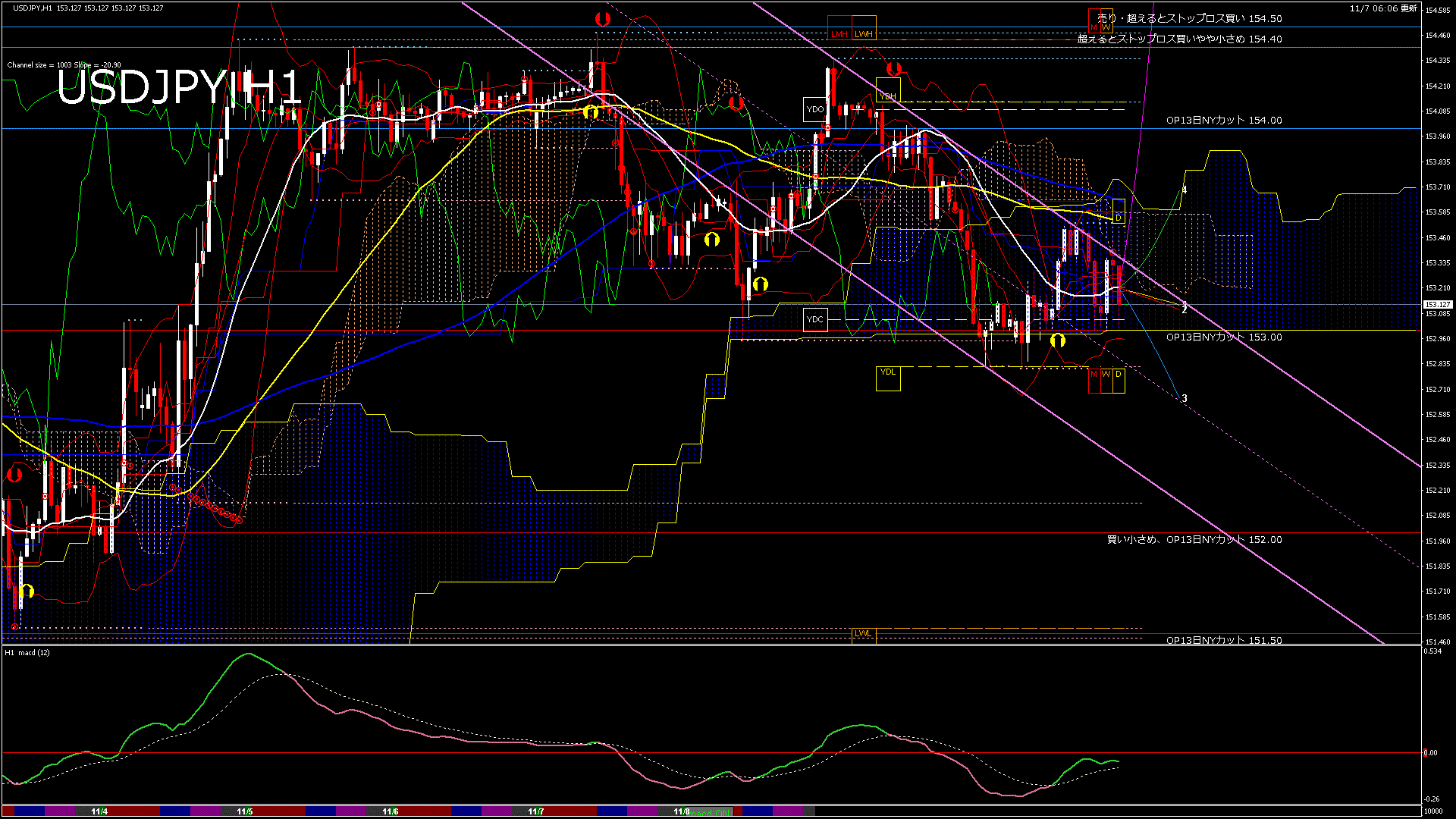Click the 11/5 date marker on the time axis
This screenshot has height=819, width=1456.
tap(244, 811)
